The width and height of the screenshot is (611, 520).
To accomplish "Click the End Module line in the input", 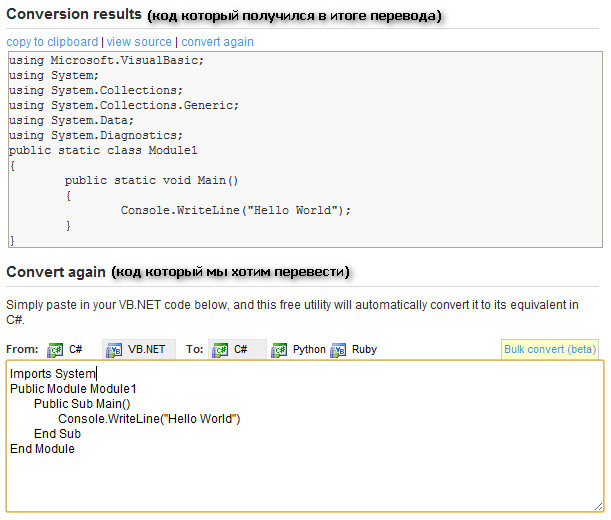I will pyautogui.click(x=42, y=449).
